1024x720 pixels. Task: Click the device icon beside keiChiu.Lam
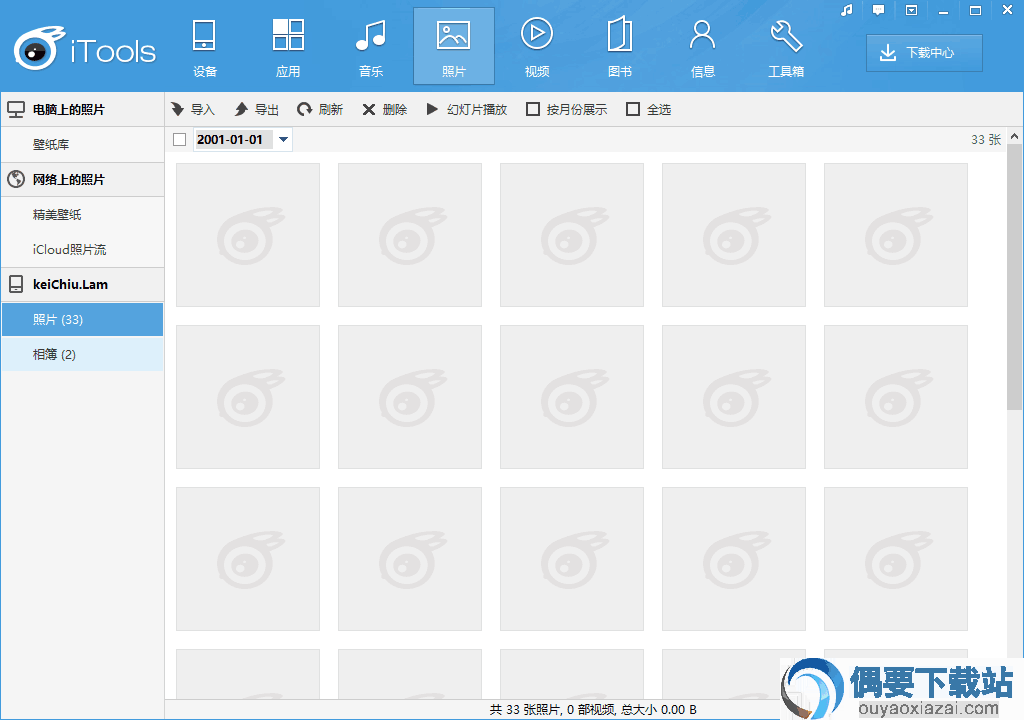tap(16, 284)
